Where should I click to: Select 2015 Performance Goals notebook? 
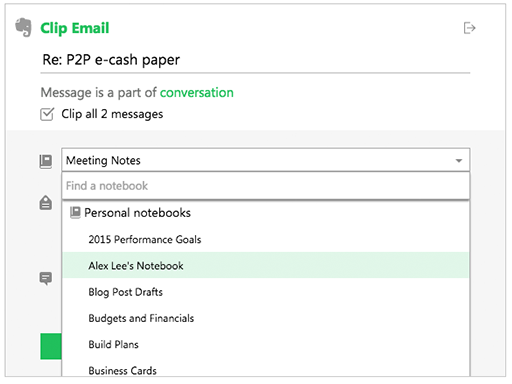[266, 239]
